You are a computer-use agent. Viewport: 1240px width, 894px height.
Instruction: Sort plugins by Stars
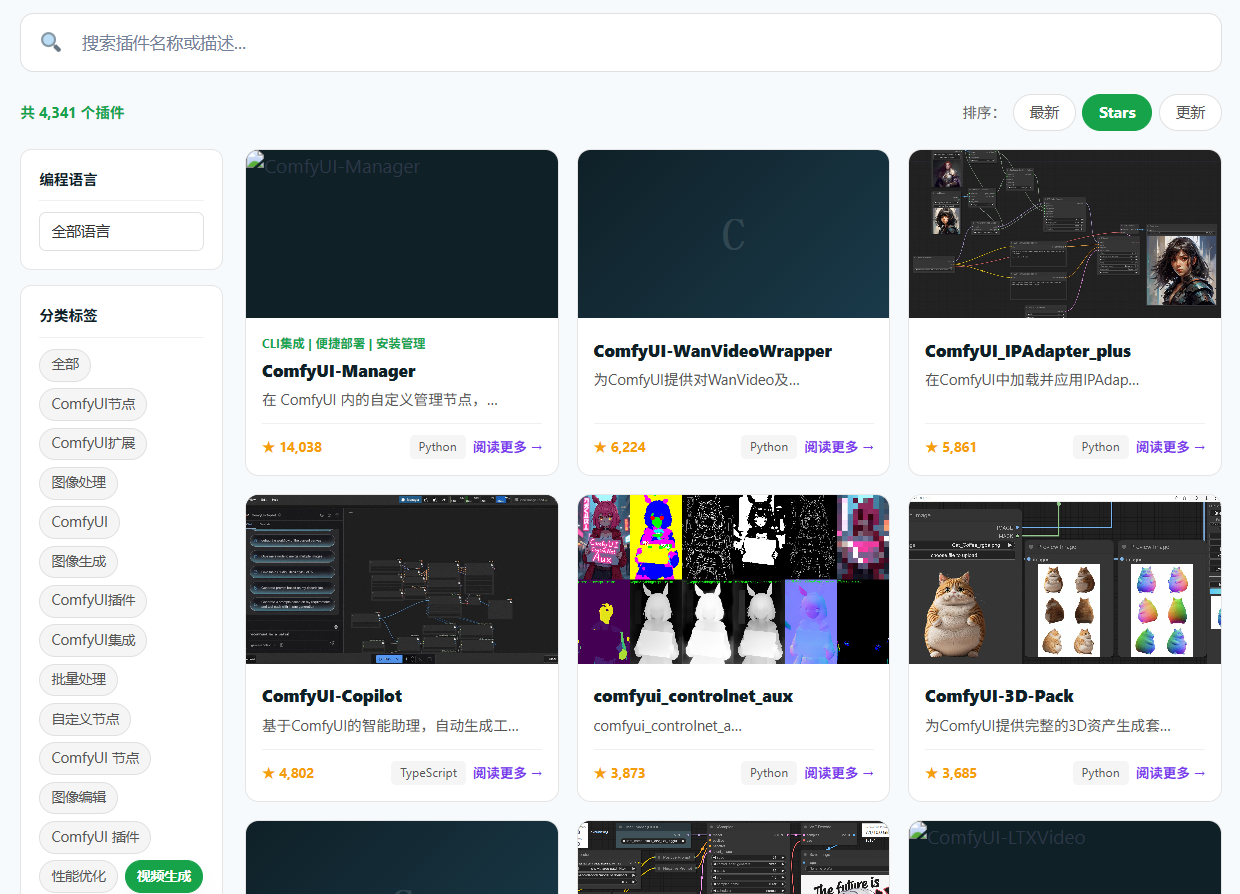coord(1117,113)
